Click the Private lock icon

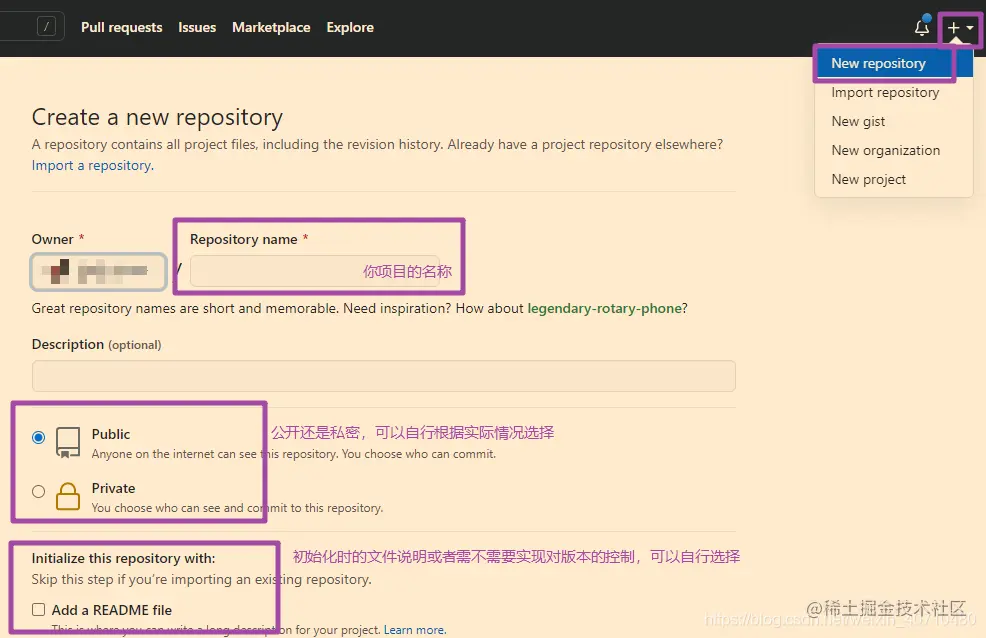[68, 496]
